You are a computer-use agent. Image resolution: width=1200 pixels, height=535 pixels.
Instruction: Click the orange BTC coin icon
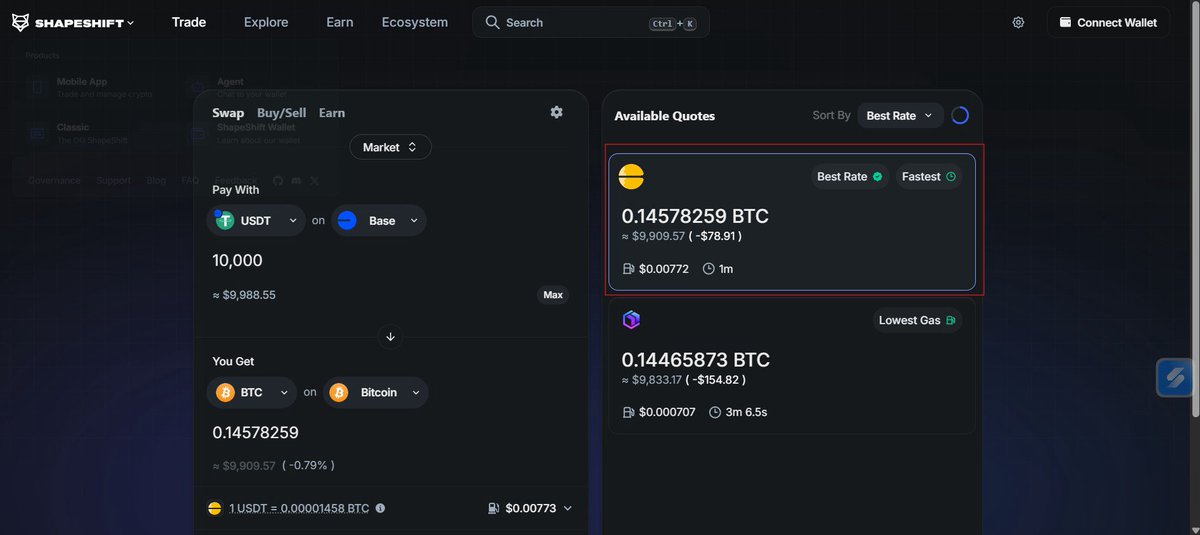224,392
